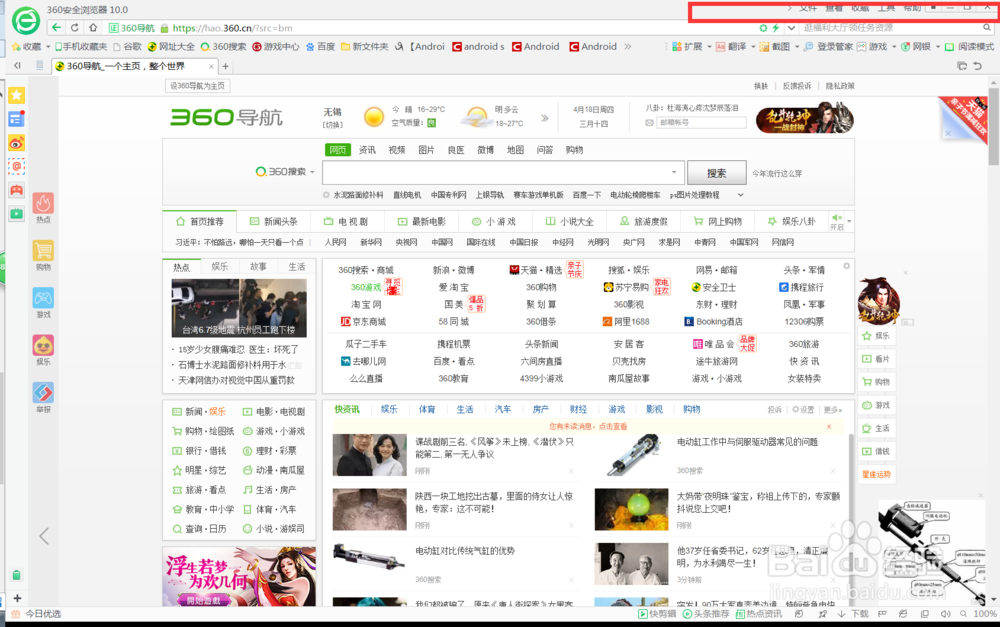Viewport: 1000px width, 627px height.
Task: Toggle sound mute icon in status bar
Action: tap(945, 614)
